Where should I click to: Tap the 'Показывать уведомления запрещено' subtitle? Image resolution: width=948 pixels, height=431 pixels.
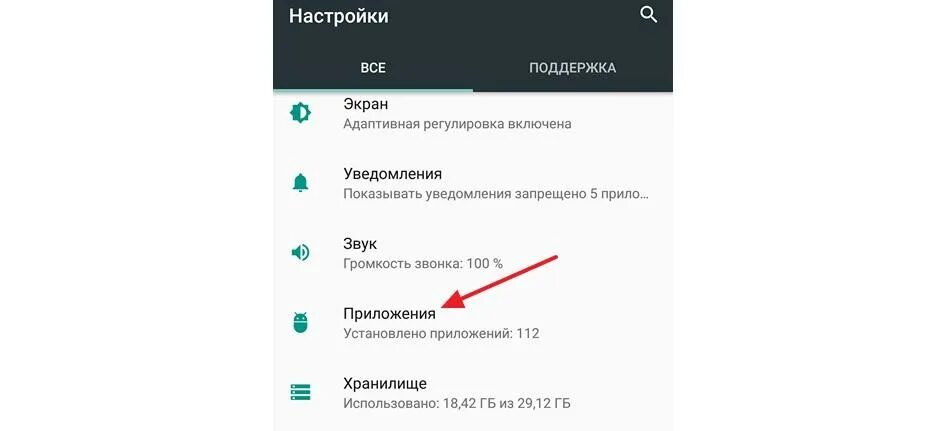click(x=496, y=194)
